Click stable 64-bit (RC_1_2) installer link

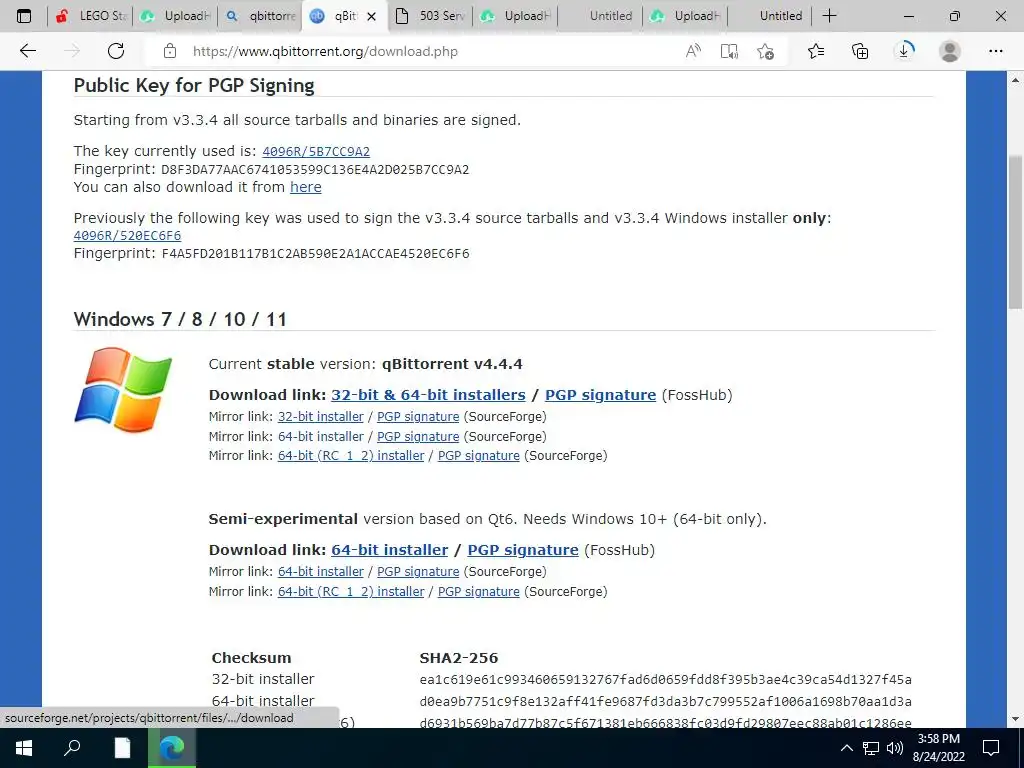[351, 456]
